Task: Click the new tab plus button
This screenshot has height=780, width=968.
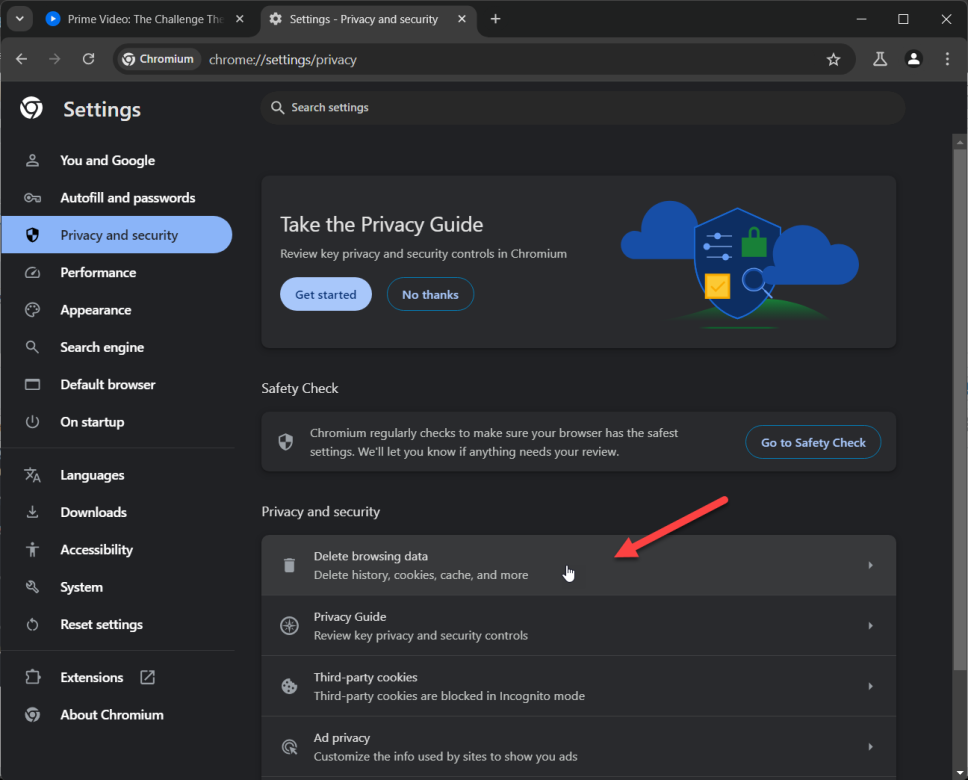Action: (x=495, y=19)
